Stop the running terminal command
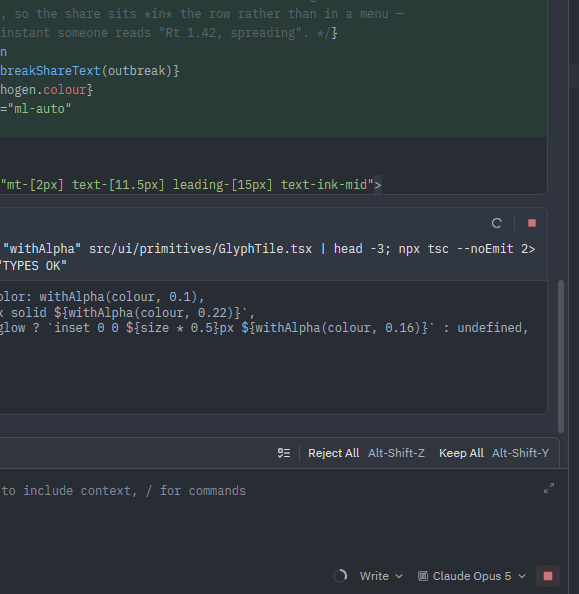 point(532,223)
